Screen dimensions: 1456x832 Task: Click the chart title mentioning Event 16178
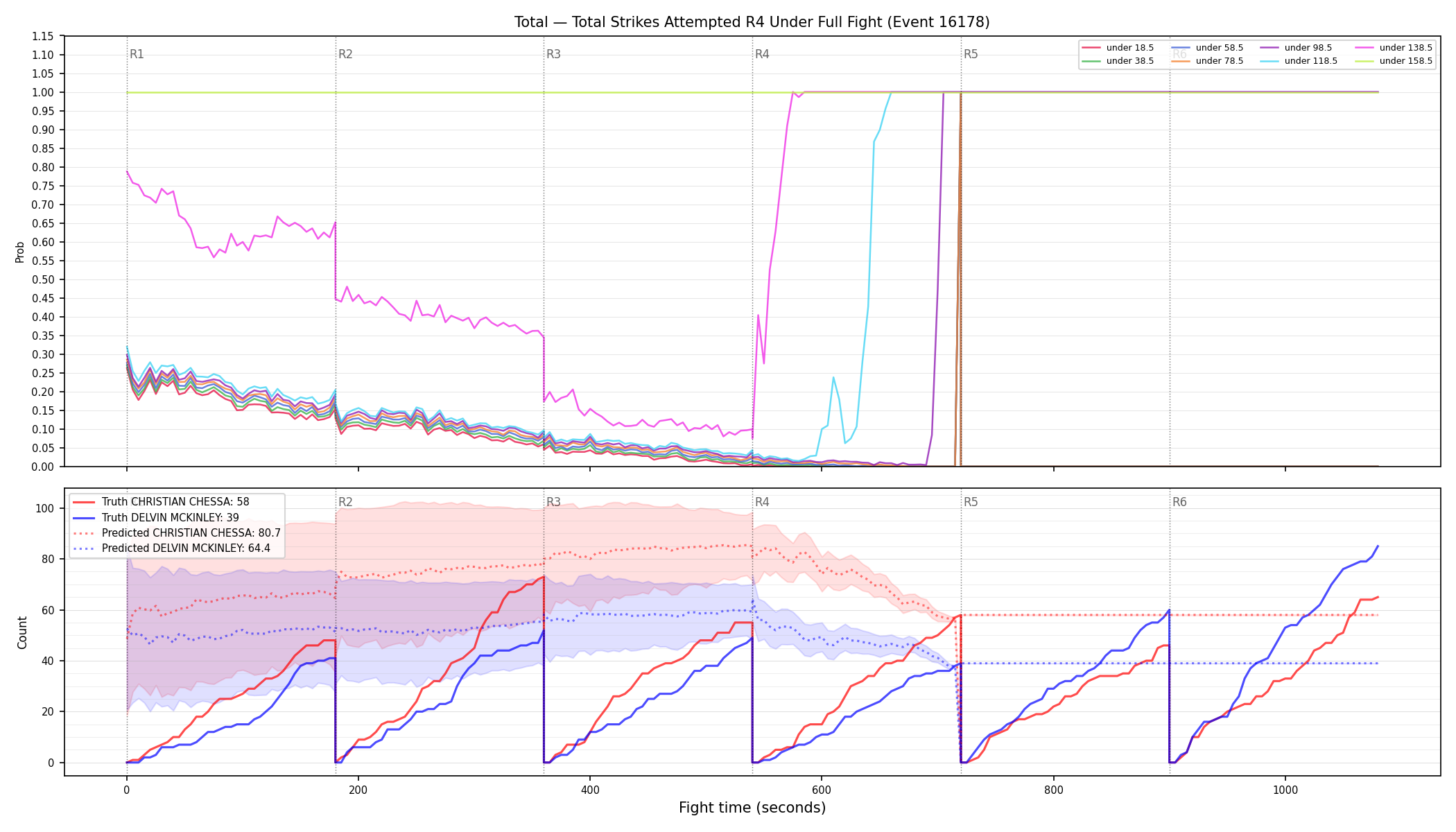pyautogui.click(x=752, y=22)
